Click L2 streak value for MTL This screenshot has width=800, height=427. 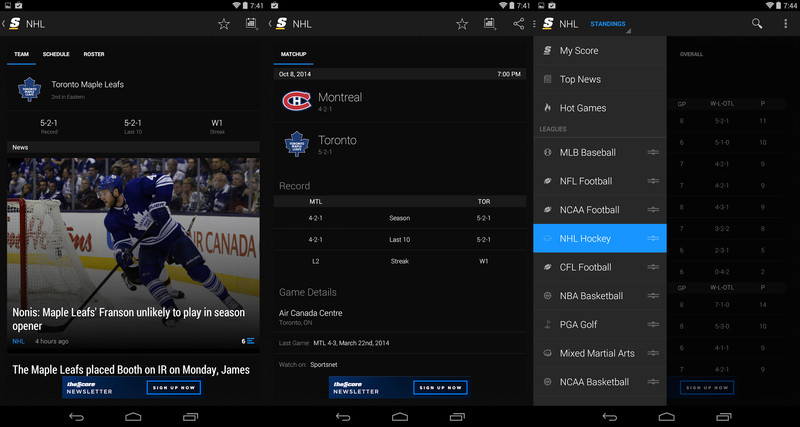pos(315,261)
